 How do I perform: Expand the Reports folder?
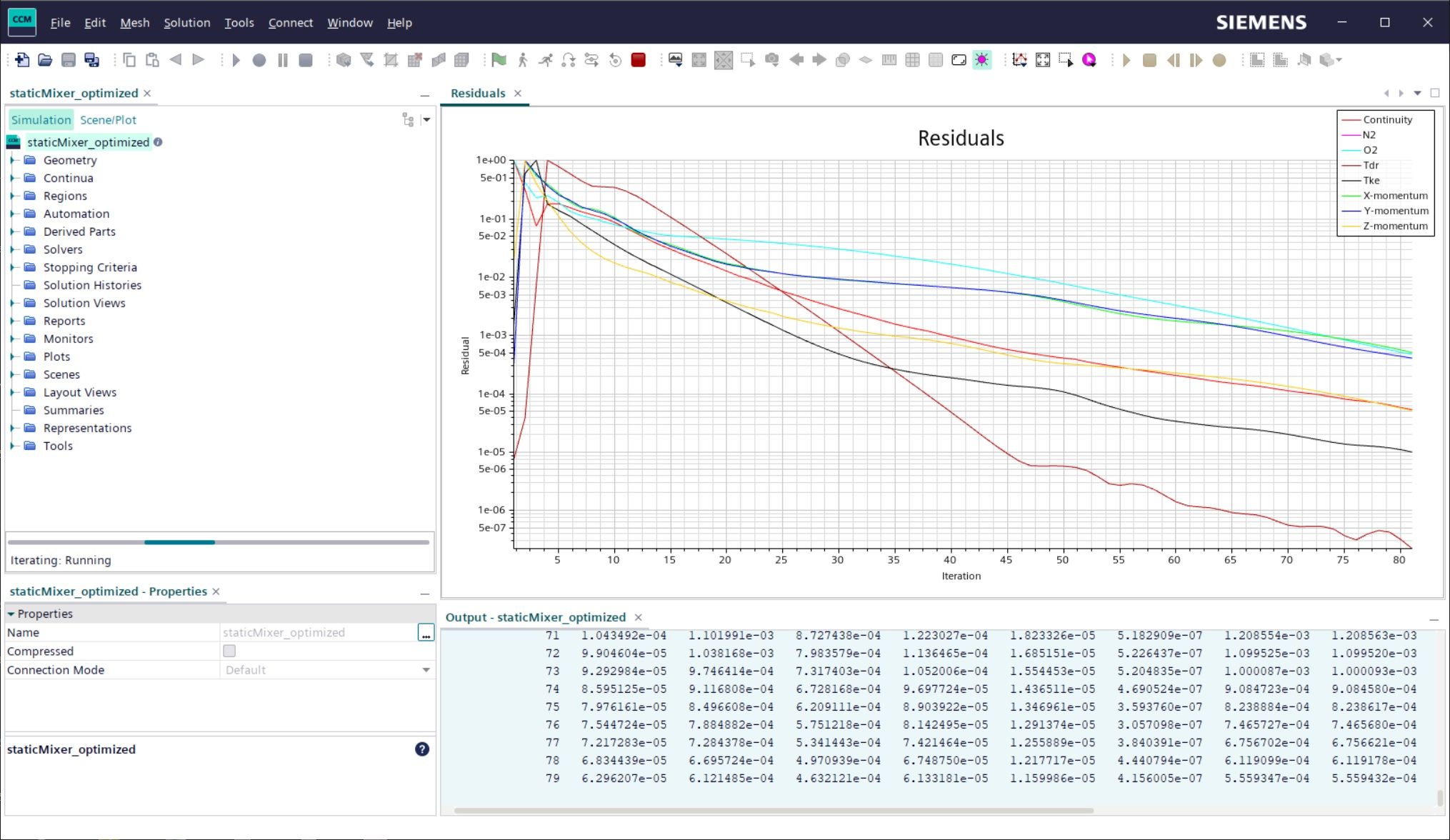(x=12, y=321)
